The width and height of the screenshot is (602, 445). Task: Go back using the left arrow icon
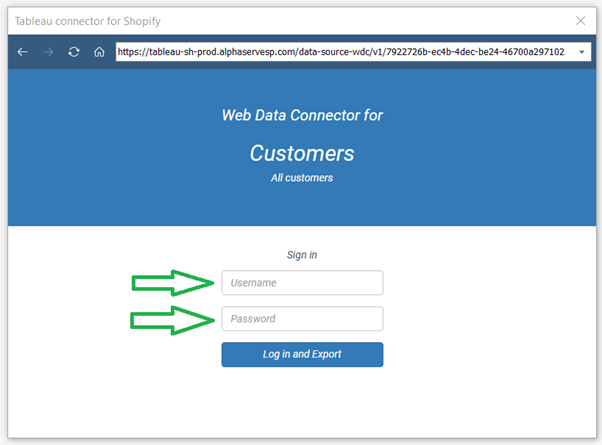click(22, 51)
